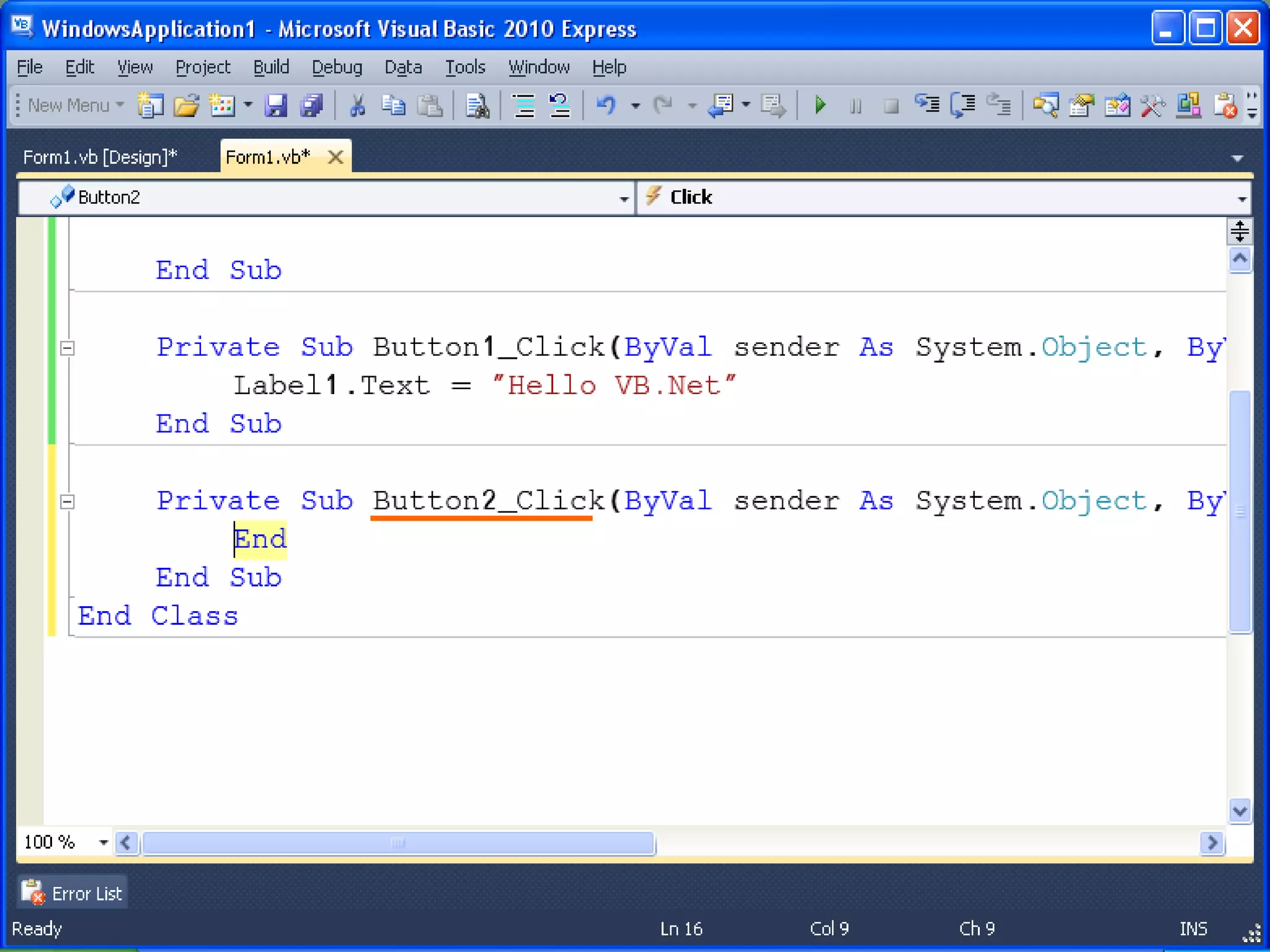Open the Button2 class name dropdown
Image resolution: width=1270 pixels, height=952 pixels.
tap(623, 198)
